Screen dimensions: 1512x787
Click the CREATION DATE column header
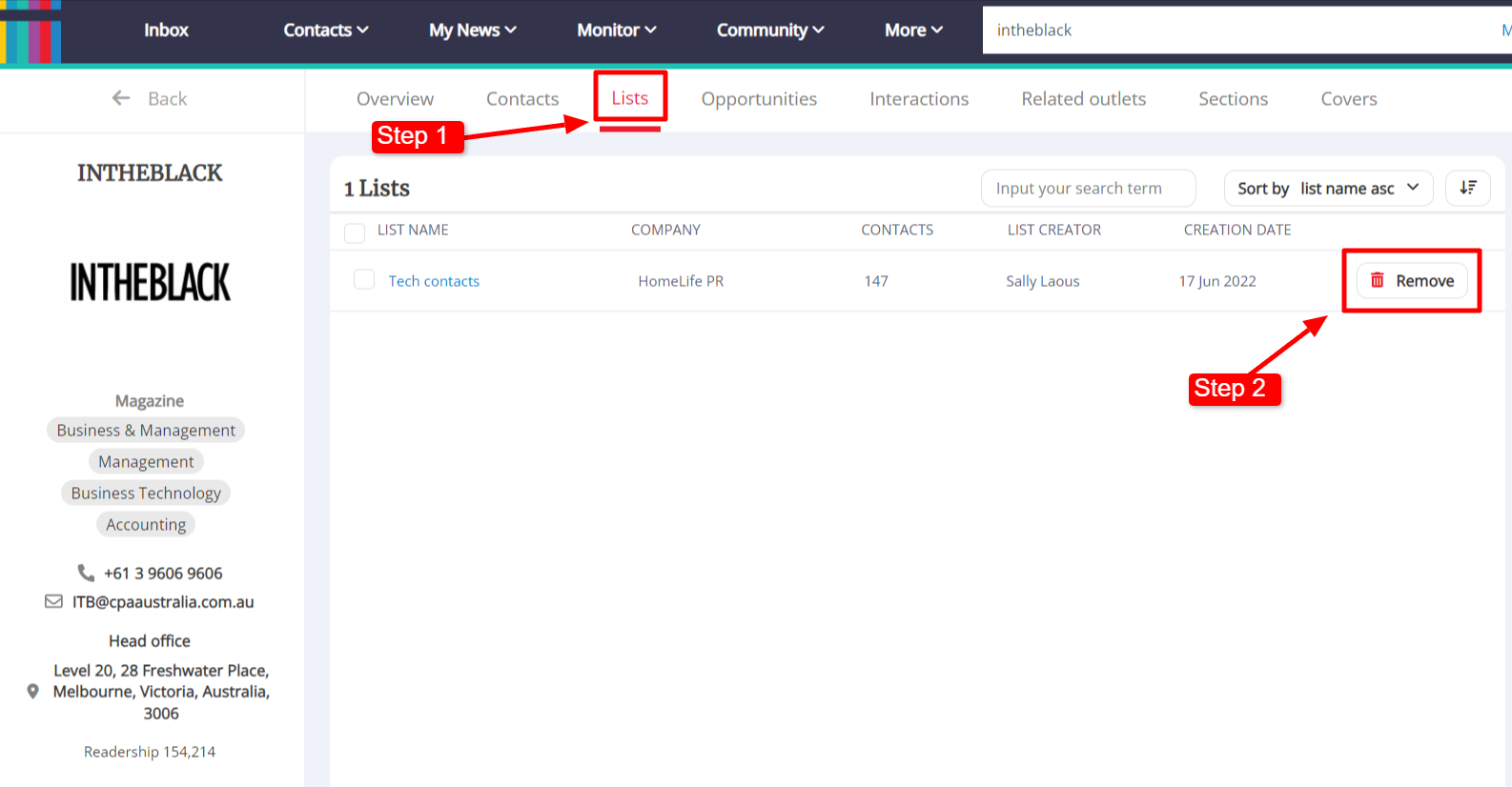[x=1237, y=230]
